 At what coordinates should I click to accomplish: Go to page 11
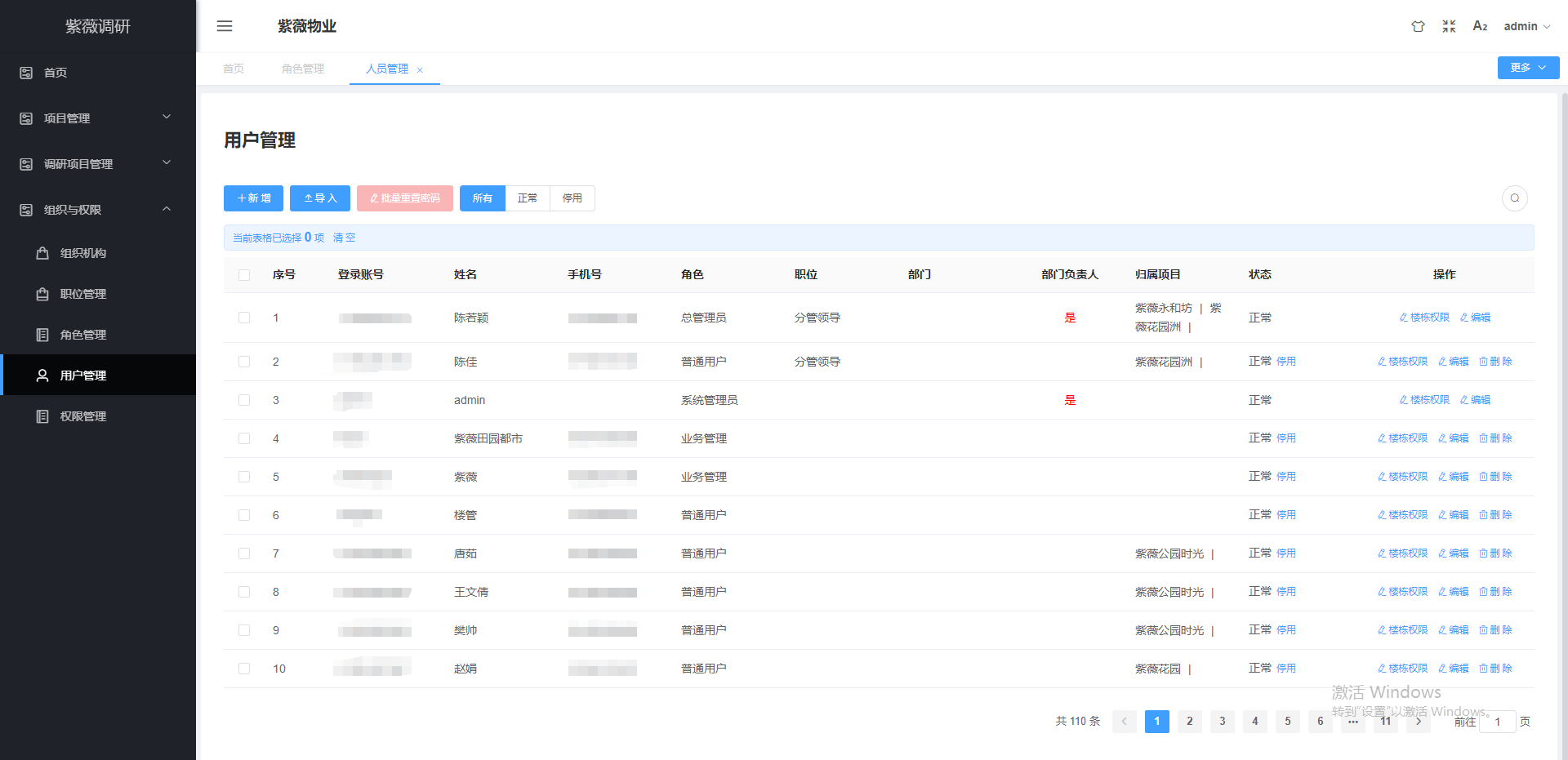(1386, 722)
